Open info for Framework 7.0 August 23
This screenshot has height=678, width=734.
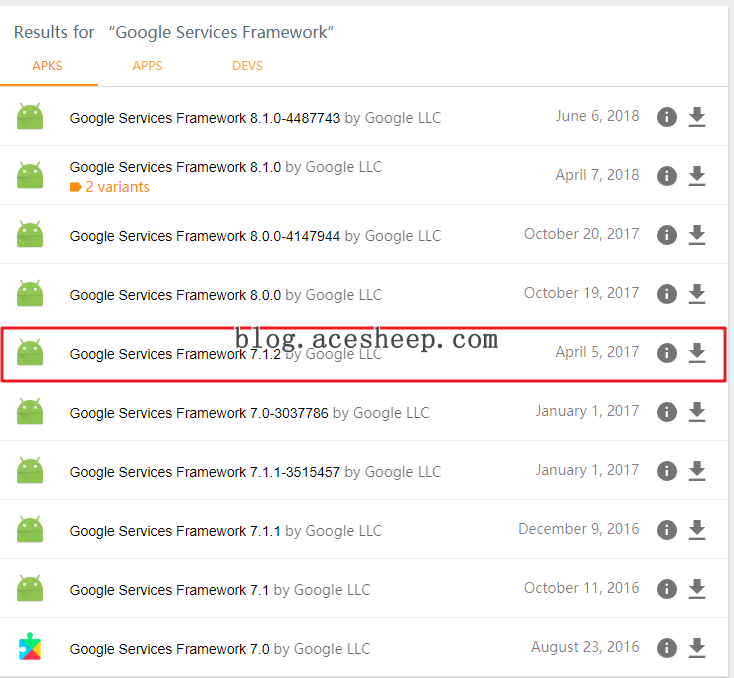click(x=667, y=648)
